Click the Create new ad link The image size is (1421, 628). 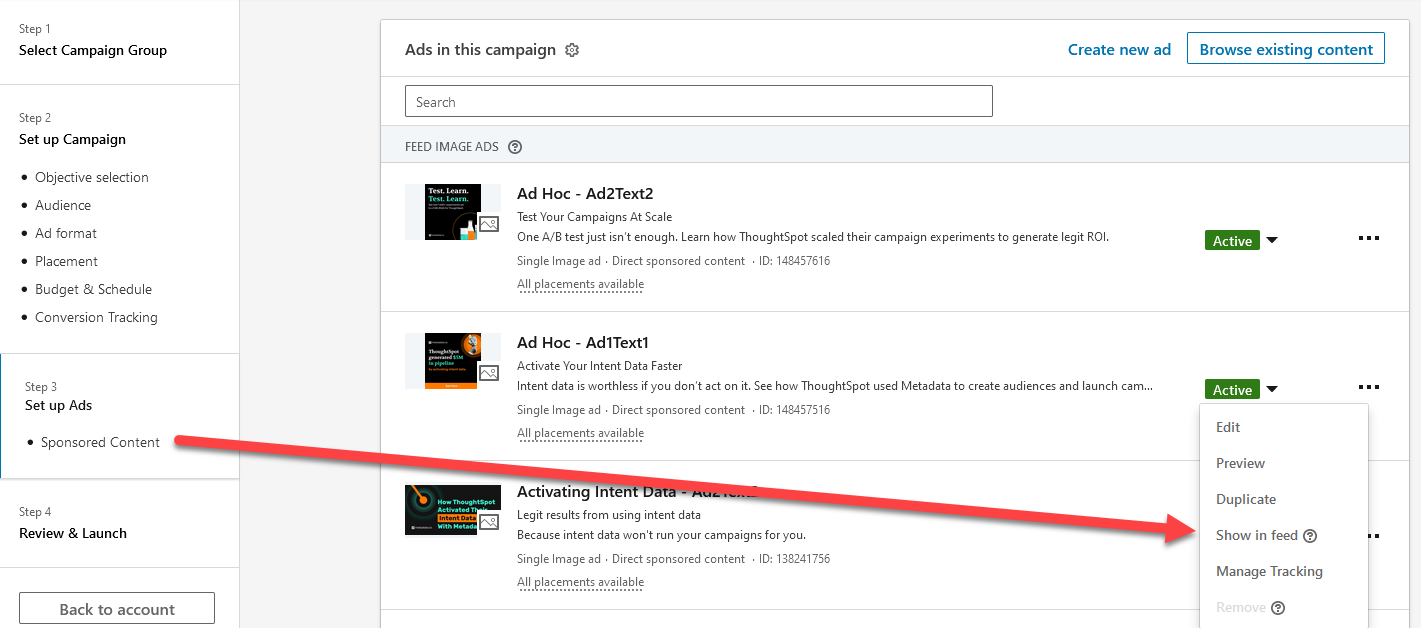[1118, 49]
